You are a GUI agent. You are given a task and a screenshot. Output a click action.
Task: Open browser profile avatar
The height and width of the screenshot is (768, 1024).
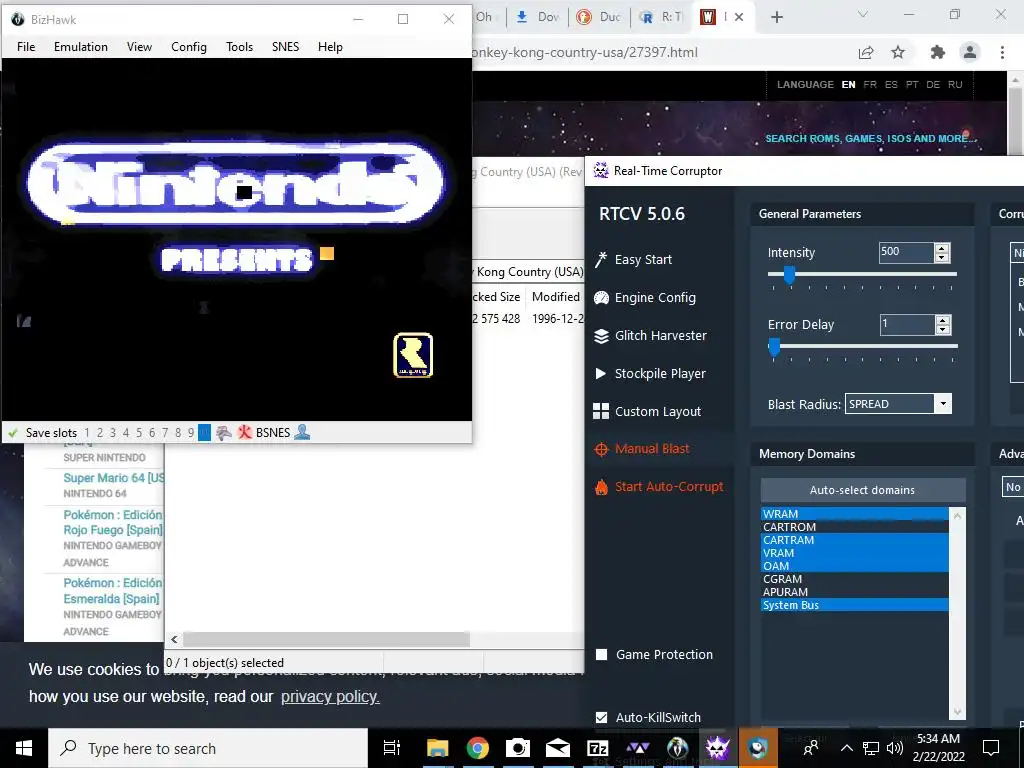click(x=970, y=52)
